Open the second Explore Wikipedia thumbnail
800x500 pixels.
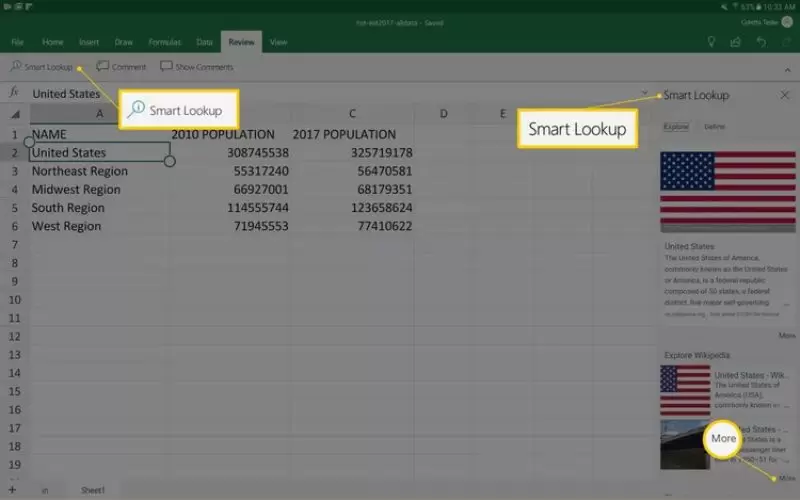pyautogui.click(x=685, y=445)
